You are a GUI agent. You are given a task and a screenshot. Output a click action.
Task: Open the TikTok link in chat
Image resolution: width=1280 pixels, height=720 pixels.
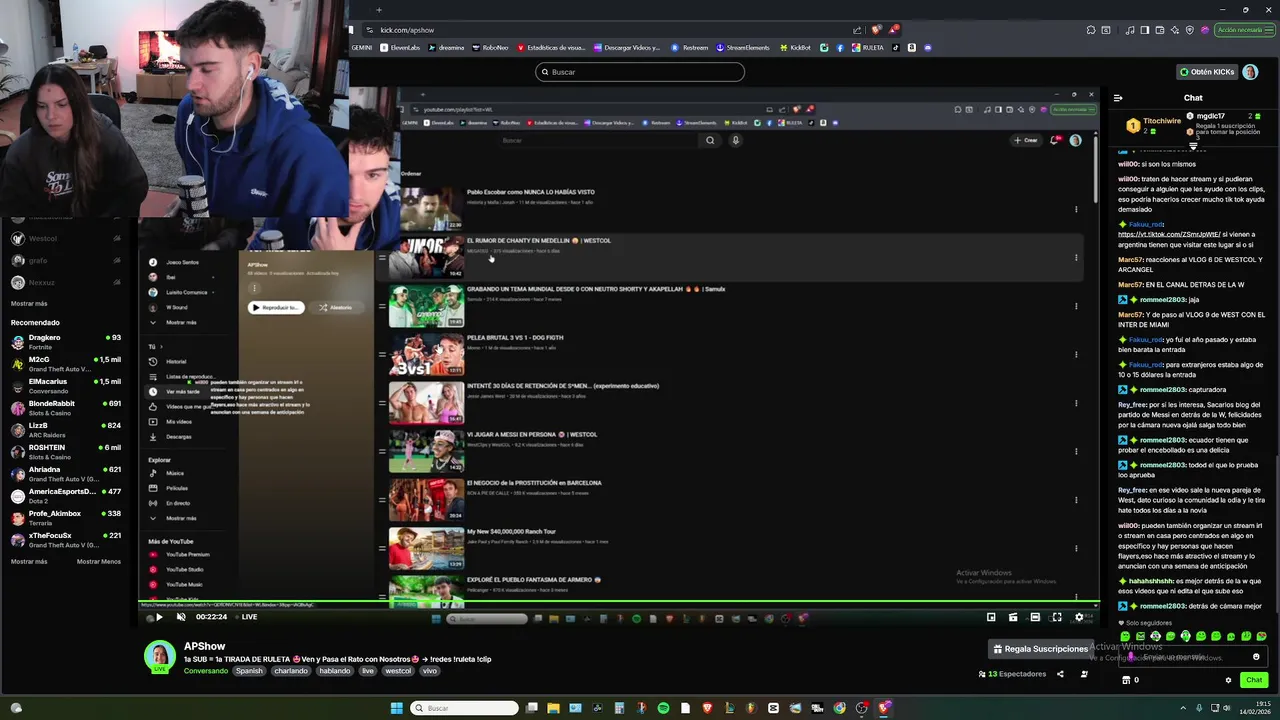point(1171,234)
